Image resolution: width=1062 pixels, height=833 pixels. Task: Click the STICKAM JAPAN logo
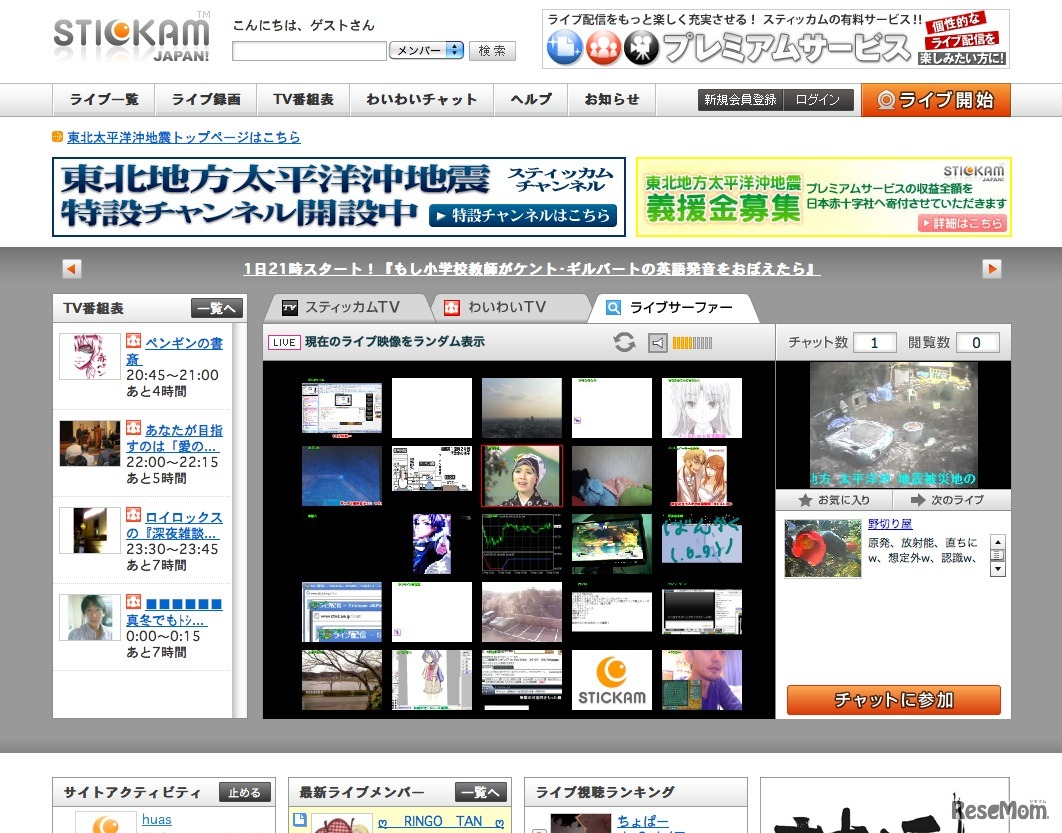pyautogui.click(x=132, y=37)
